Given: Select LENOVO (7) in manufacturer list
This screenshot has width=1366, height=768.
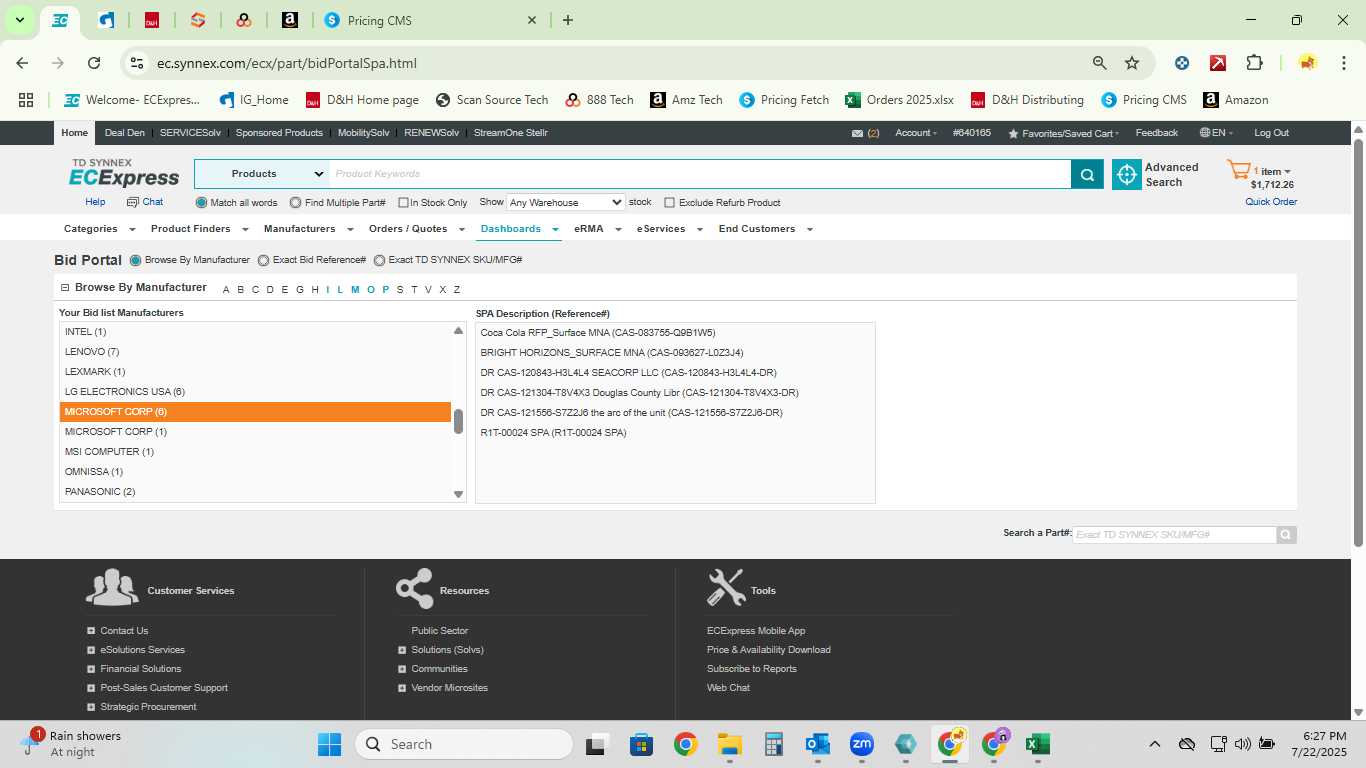Looking at the screenshot, I should [x=255, y=352].
